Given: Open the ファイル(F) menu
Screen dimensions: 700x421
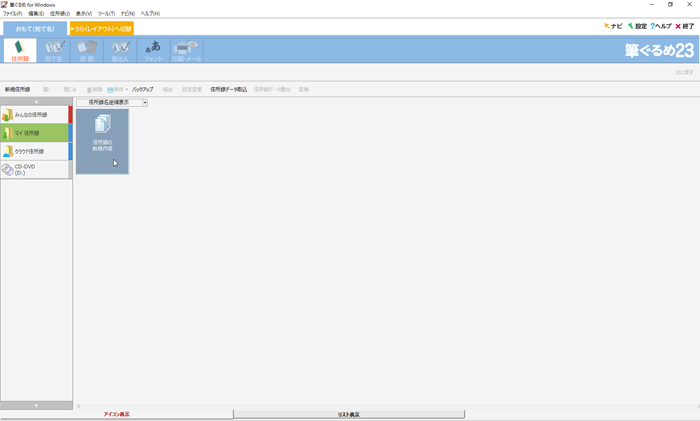Looking at the screenshot, I should coord(12,14).
